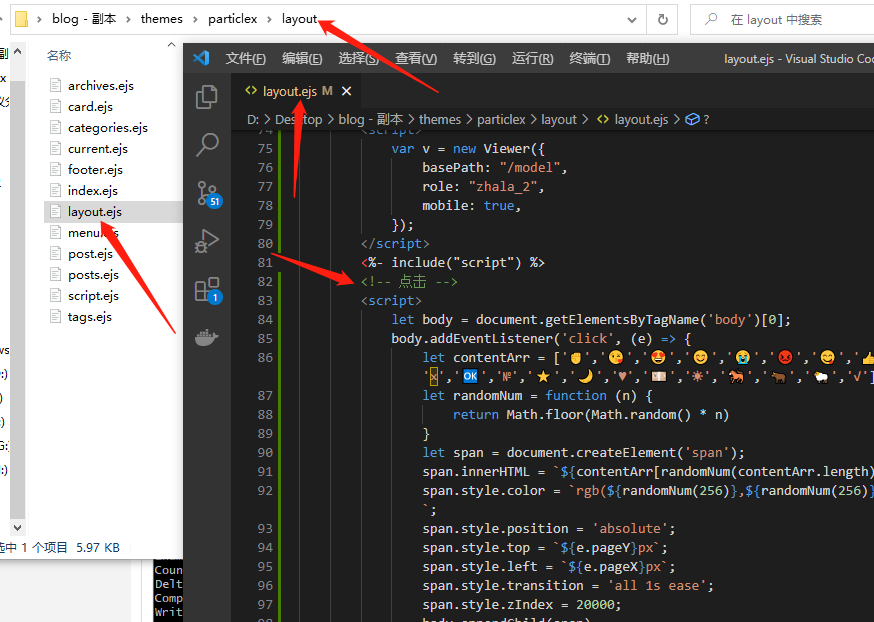Open the Run and Debug view
The width and height of the screenshot is (874, 622).
pyautogui.click(x=207, y=241)
